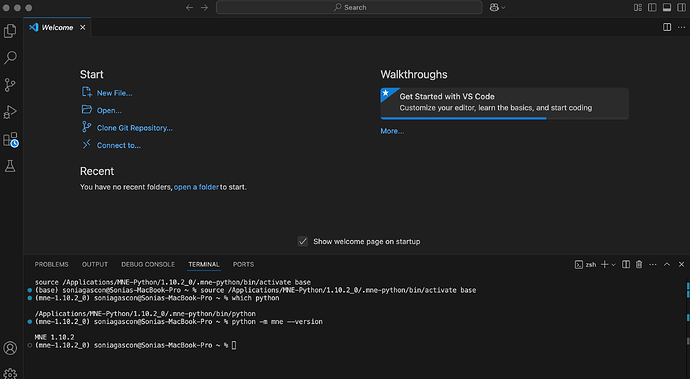
Task: Open the Accounts menu icon
Action: click(x=10, y=348)
